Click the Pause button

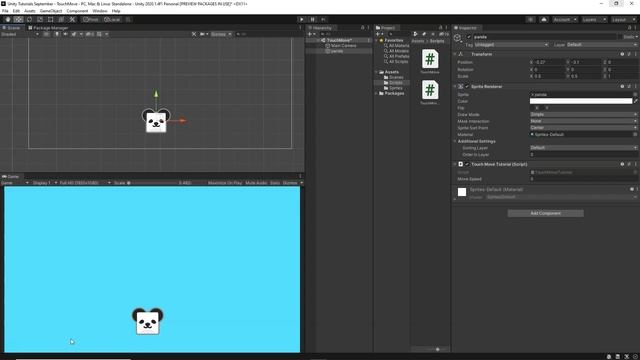click(x=313, y=20)
